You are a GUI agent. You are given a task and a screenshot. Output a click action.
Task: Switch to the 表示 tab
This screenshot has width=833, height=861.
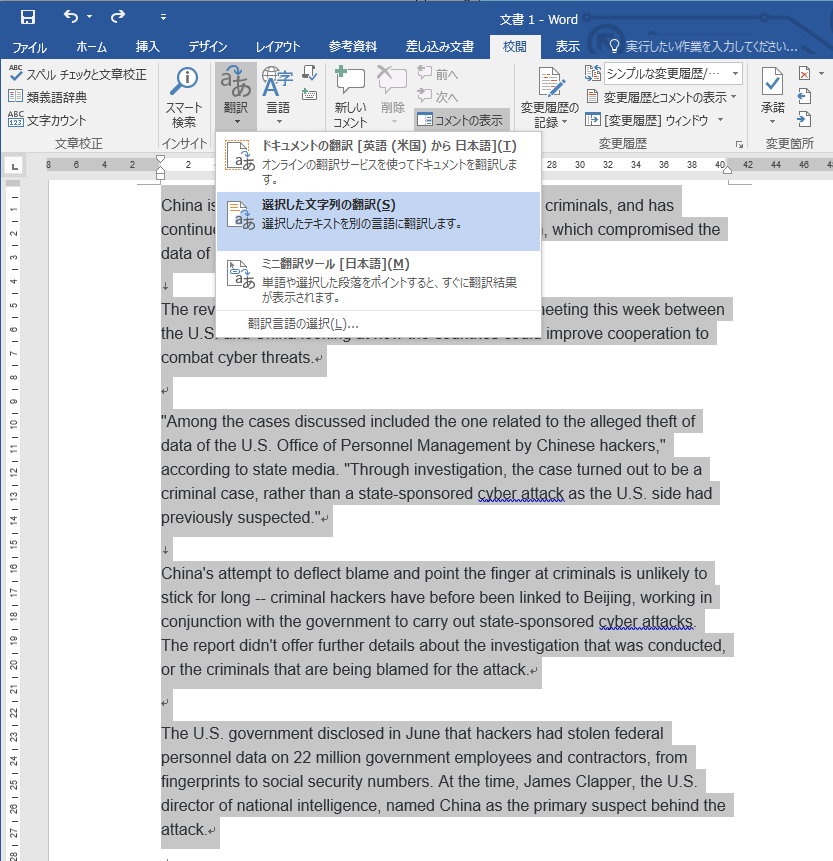click(567, 47)
